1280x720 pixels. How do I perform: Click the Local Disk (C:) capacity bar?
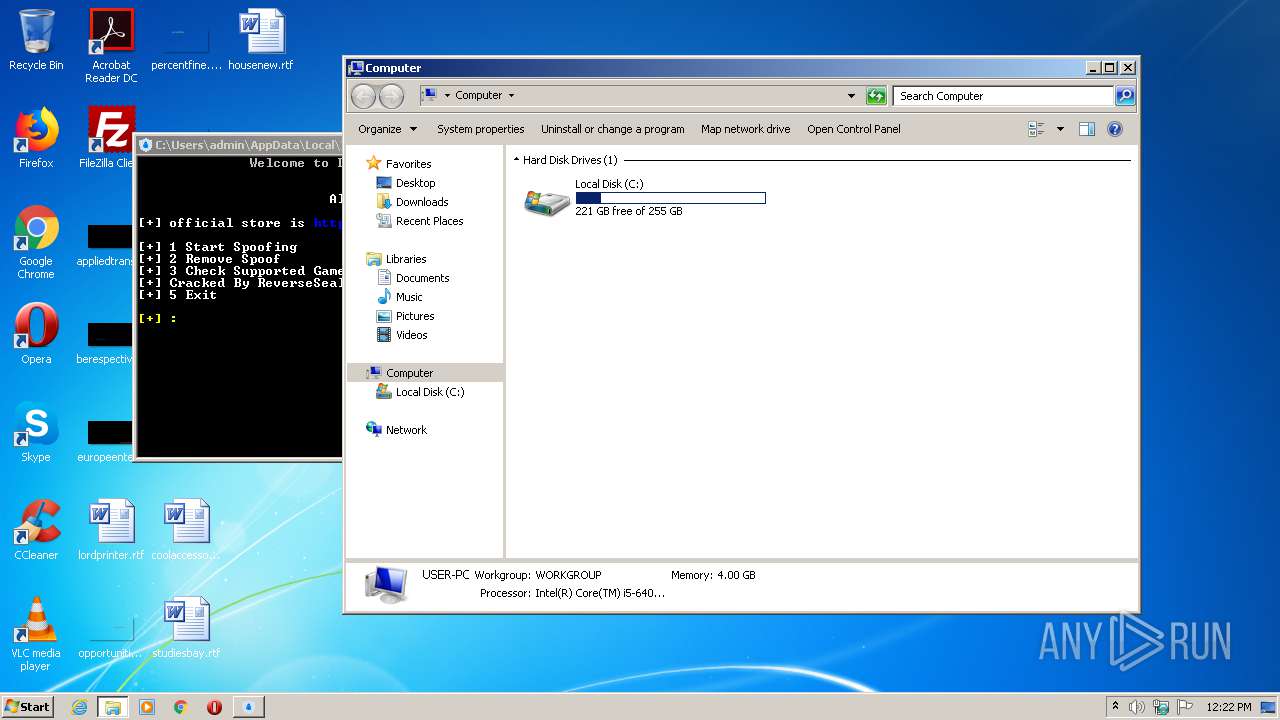click(670, 198)
